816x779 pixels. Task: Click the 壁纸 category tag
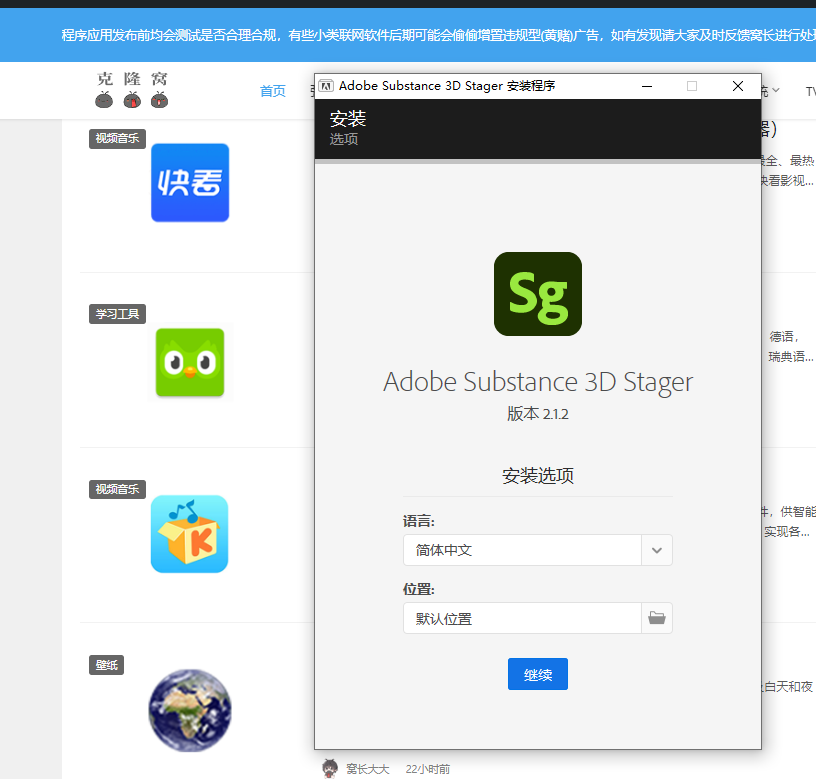coord(106,665)
